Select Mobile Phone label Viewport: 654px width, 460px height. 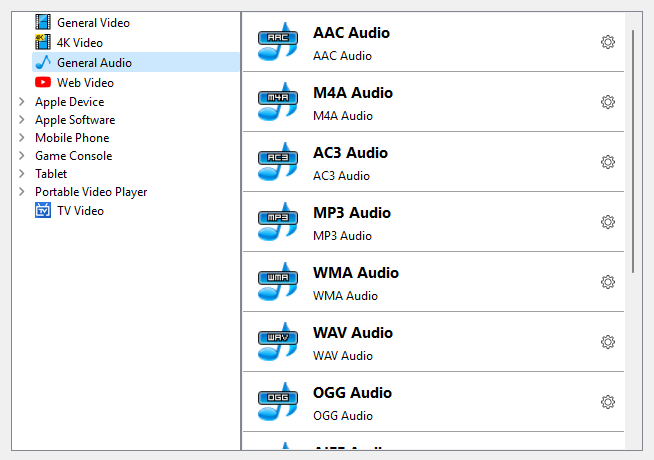(x=72, y=138)
